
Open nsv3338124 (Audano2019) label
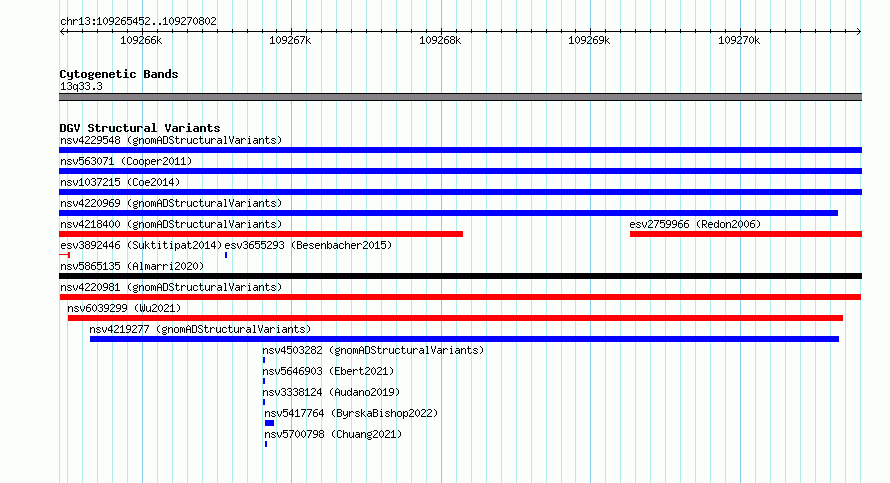tap(331, 392)
